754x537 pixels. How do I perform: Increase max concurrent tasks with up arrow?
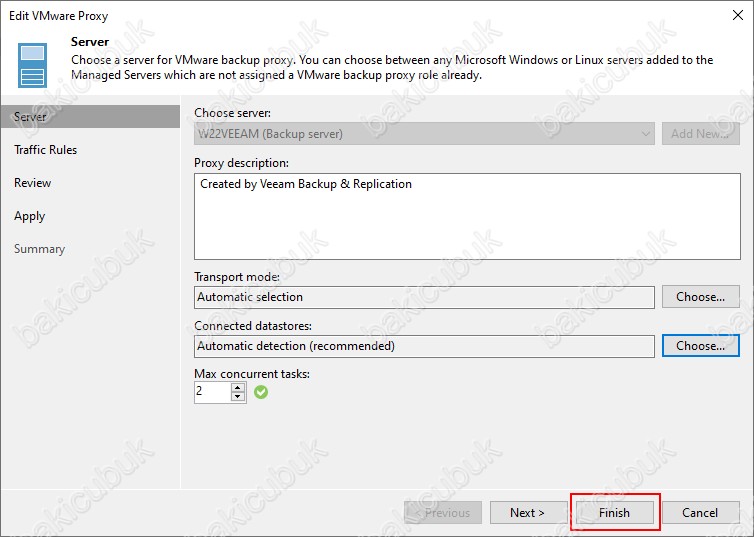click(238, 387)
